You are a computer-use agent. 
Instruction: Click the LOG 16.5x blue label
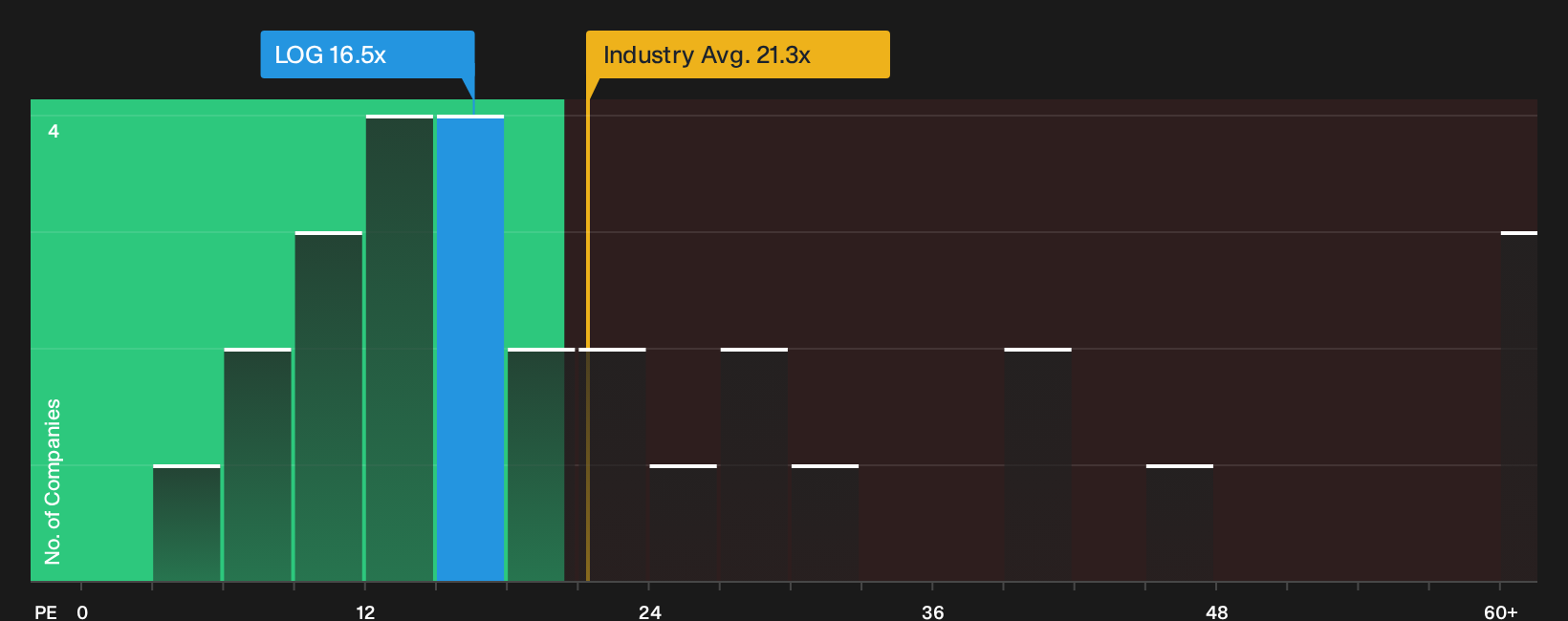point(367,54)
